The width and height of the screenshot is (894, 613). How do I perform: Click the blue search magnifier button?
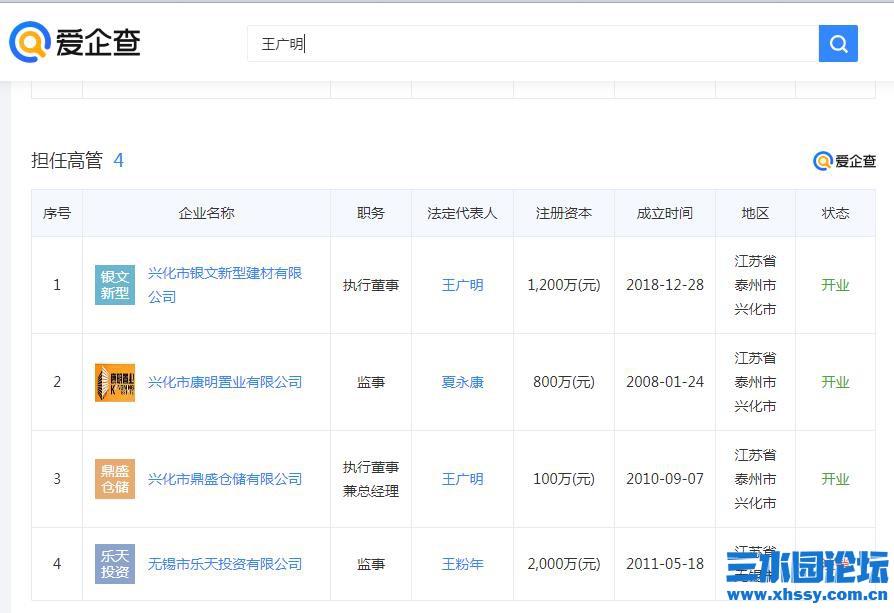tap(838, 43)
